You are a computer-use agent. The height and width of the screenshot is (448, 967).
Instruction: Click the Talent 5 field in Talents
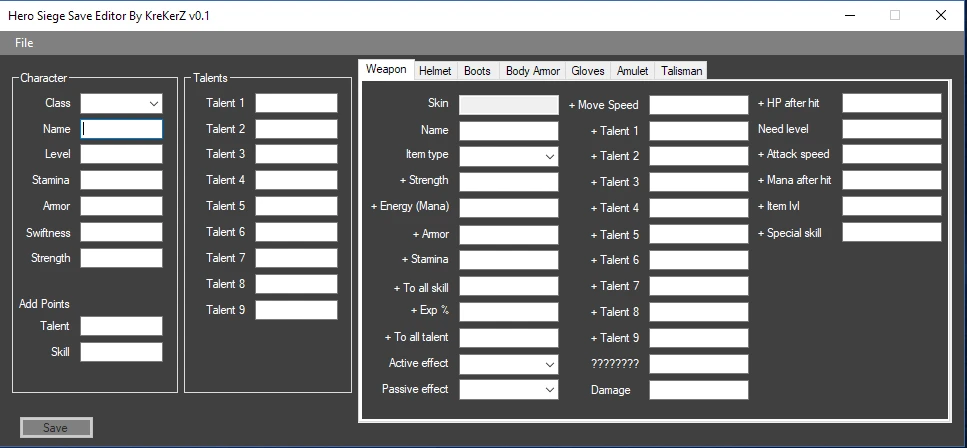297,206
